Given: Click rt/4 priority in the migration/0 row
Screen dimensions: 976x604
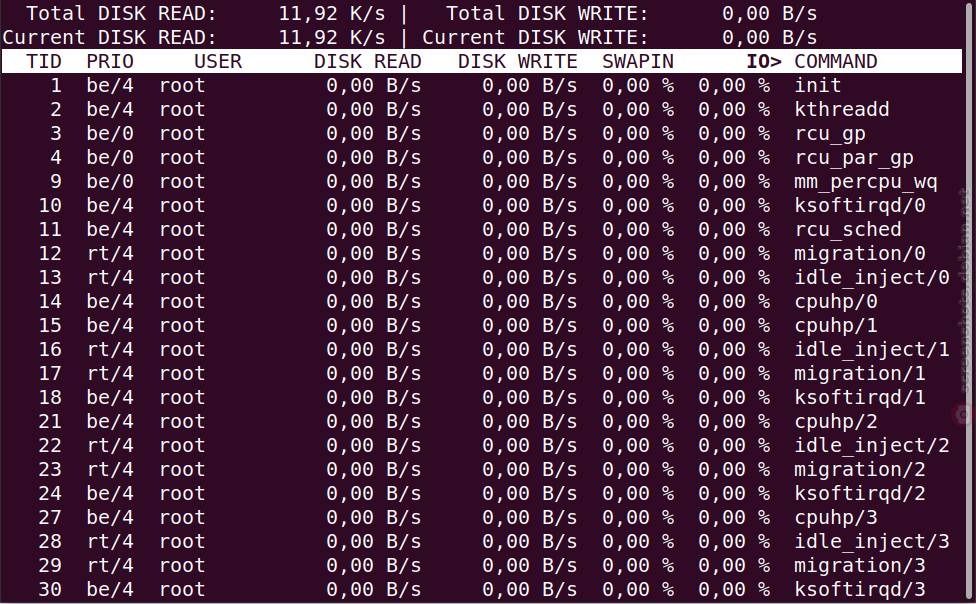Looking at the screenshot, I should (110, 253).
